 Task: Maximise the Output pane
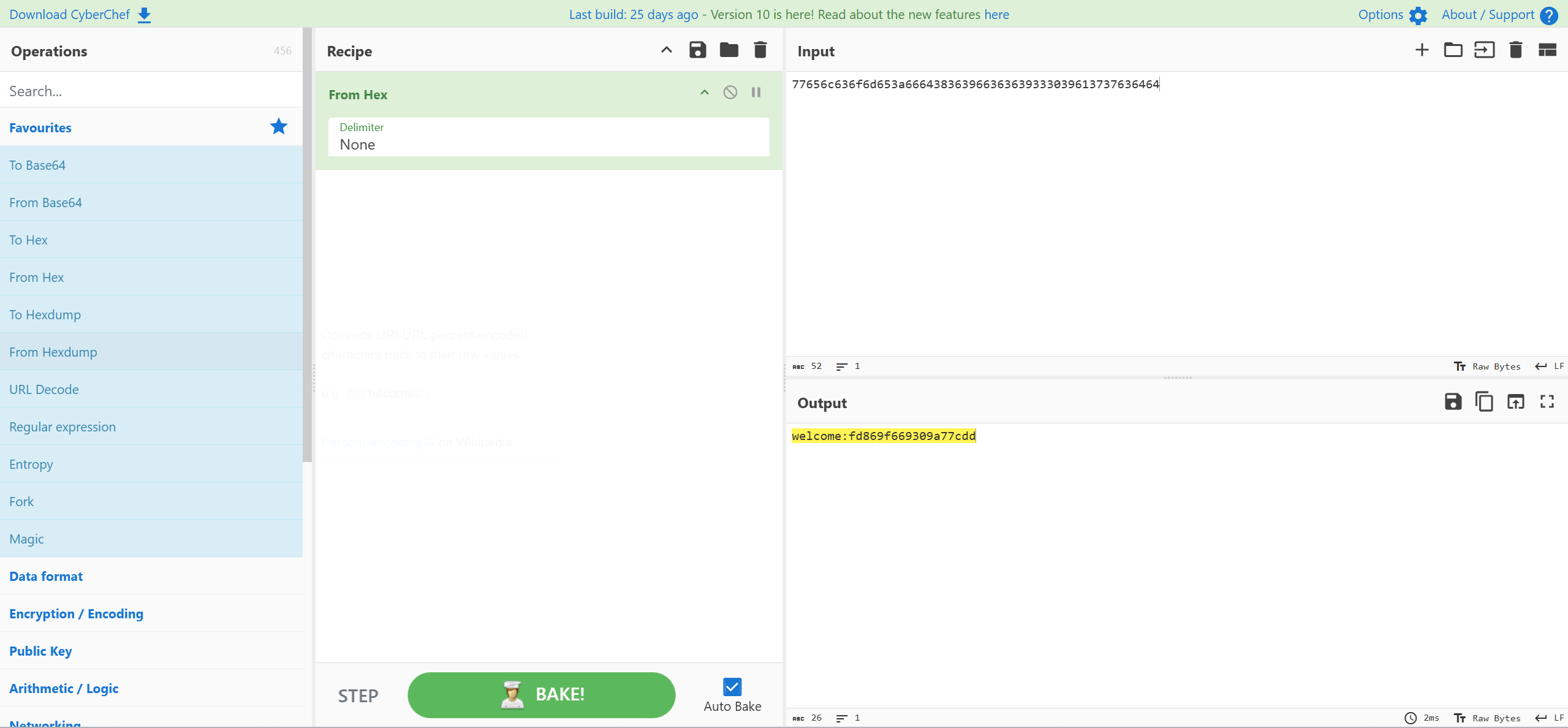[1547, 402]
